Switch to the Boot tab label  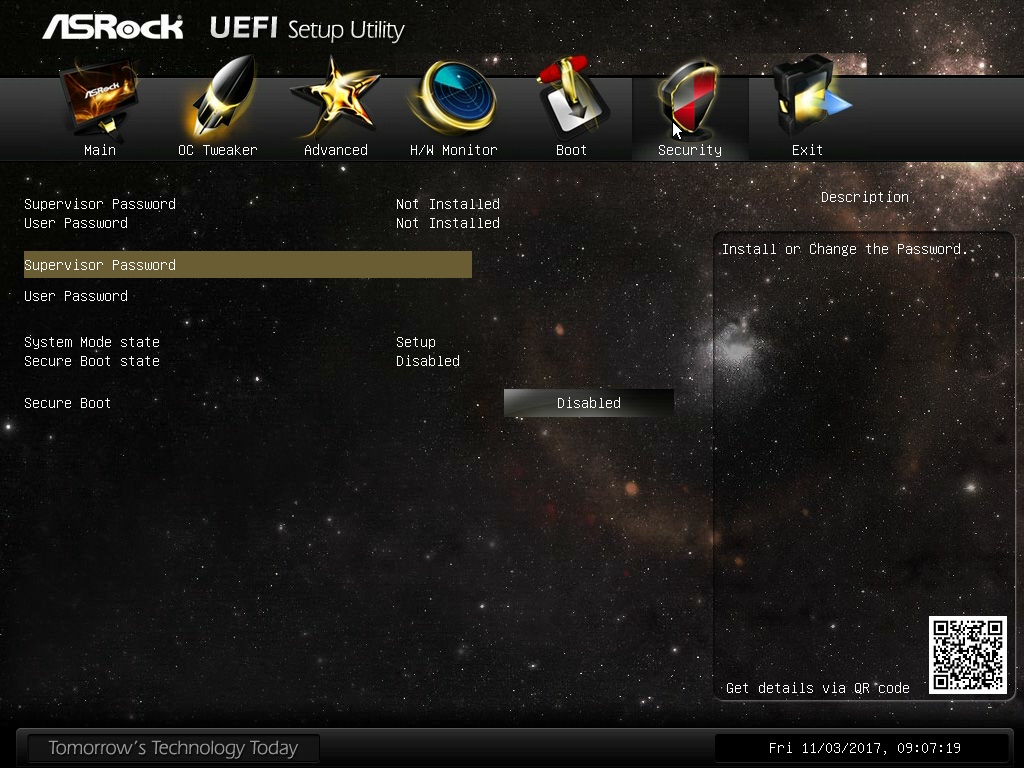[571, 150]
